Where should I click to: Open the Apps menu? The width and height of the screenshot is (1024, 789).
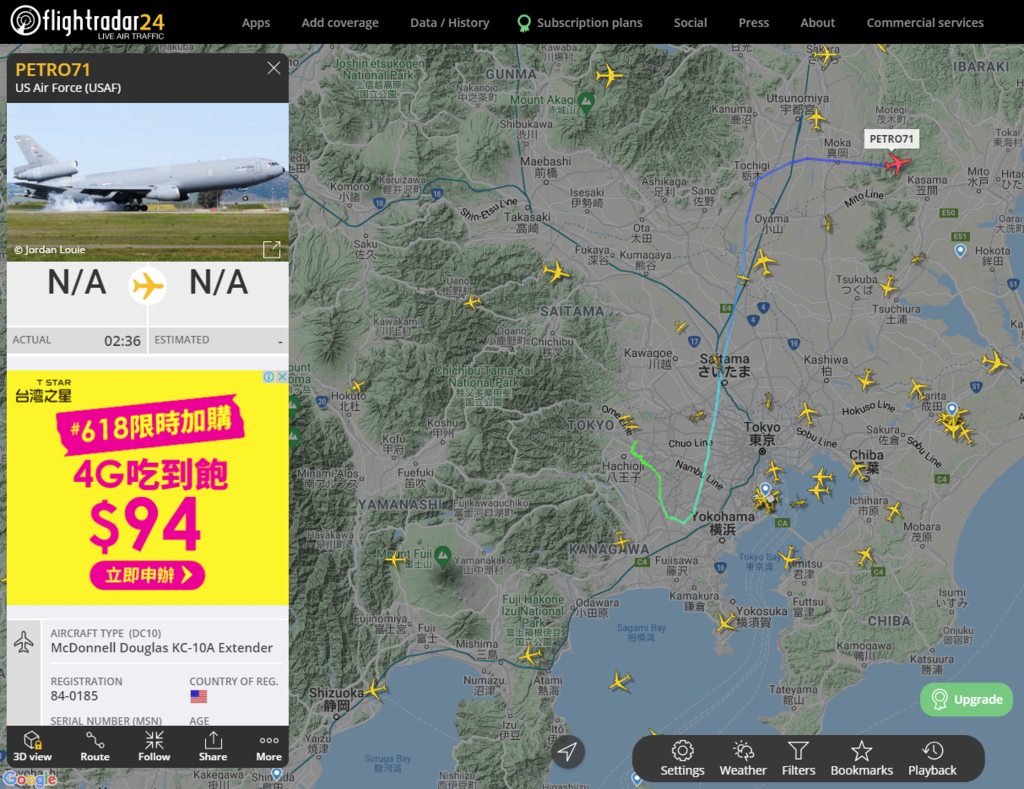pos(256,23)
